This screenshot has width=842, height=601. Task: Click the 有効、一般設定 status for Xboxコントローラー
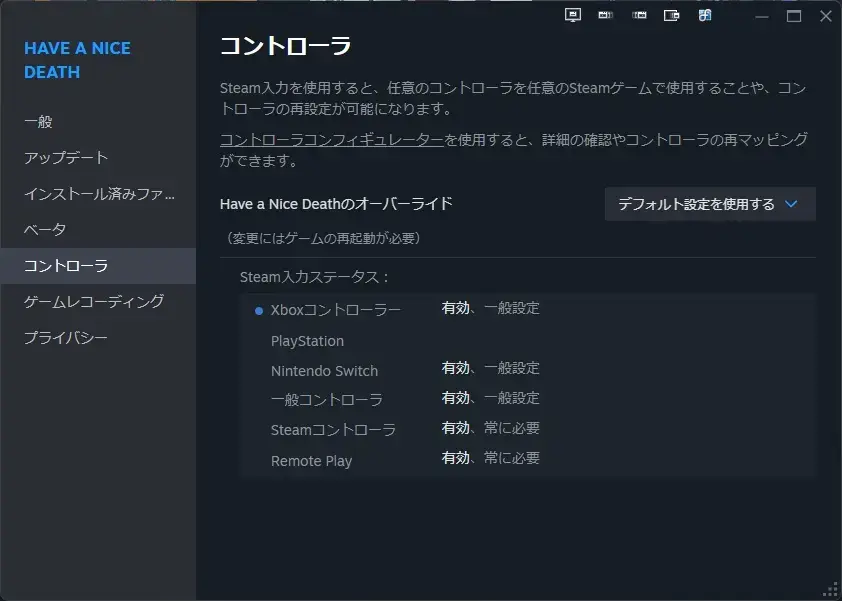coord(490,308)
